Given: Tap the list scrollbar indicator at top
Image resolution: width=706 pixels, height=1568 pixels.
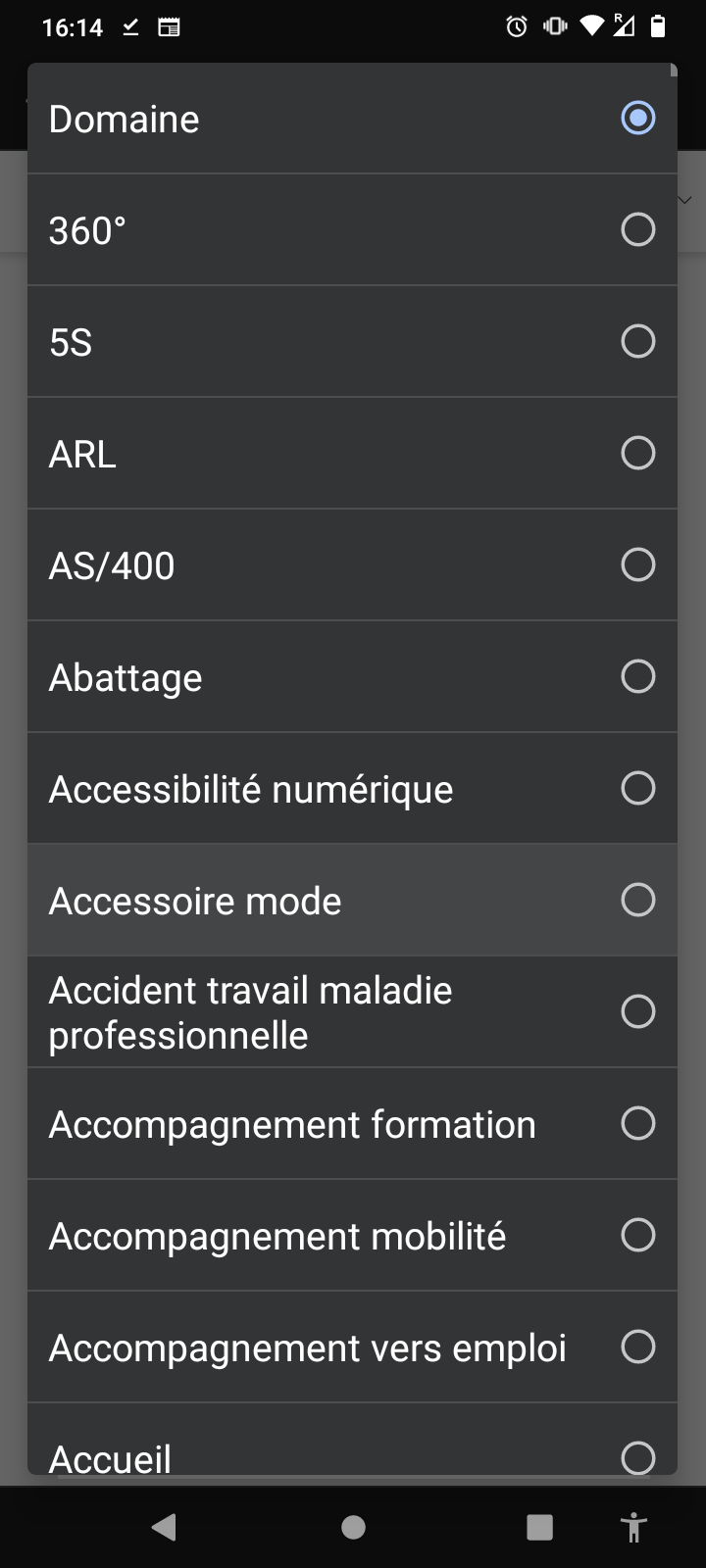Looking at the screenshot, I should click(x=674, y=70).
